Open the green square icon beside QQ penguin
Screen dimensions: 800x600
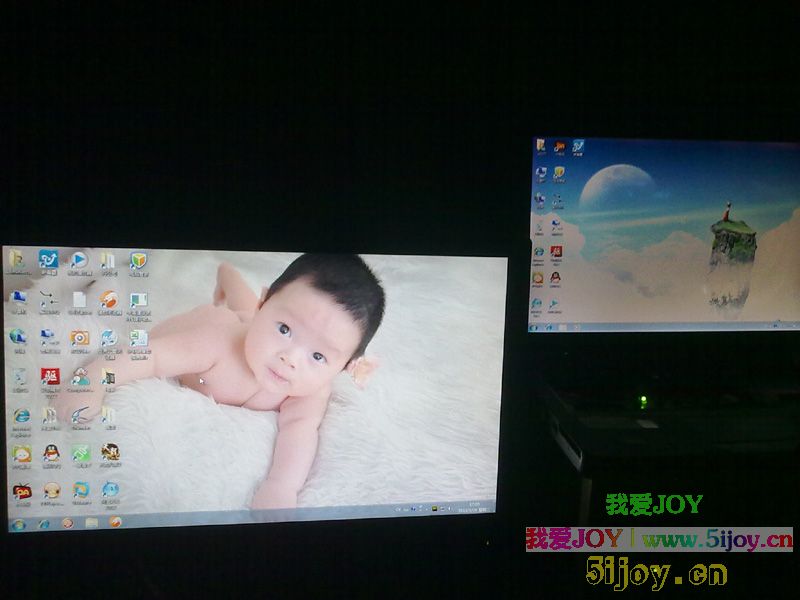tap(81, 453)
